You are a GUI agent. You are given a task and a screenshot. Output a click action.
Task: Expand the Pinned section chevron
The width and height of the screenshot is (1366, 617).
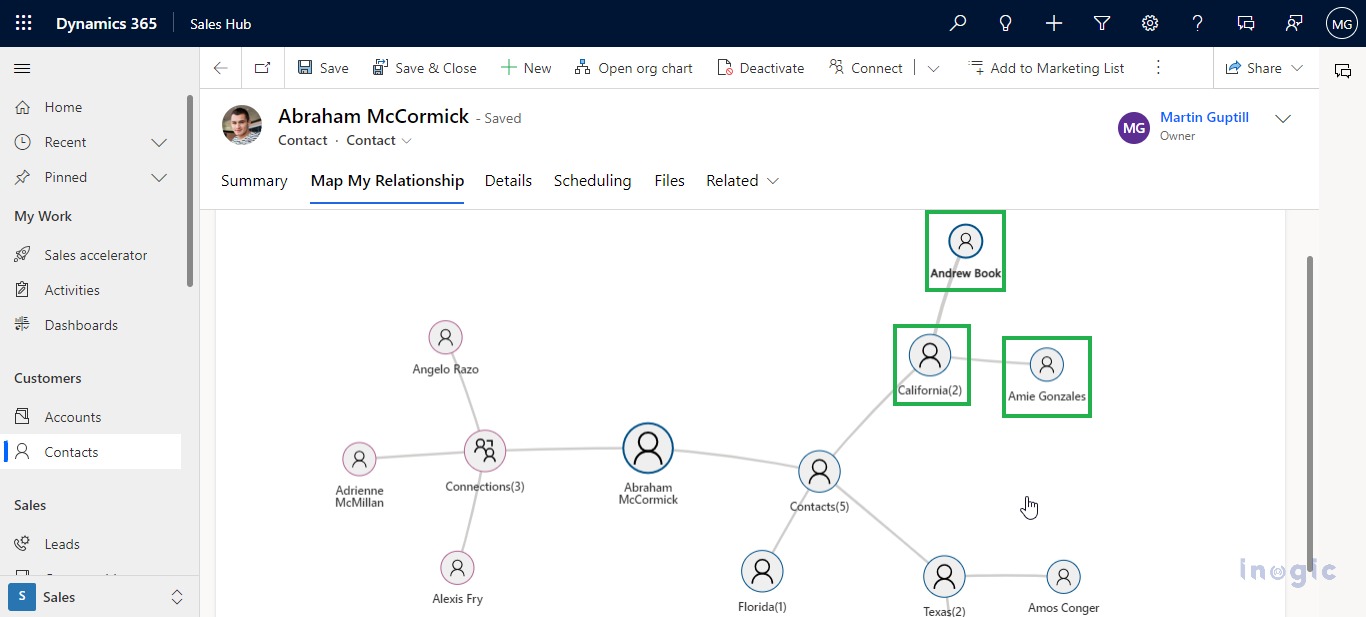(158, 177)
